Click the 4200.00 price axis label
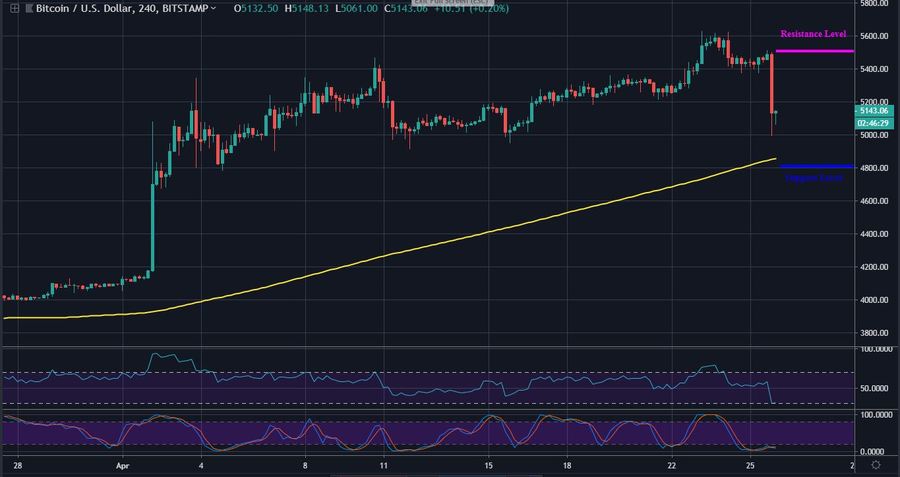Image resolution: width=900 pixels, height=477 pixels. [874, 267]
